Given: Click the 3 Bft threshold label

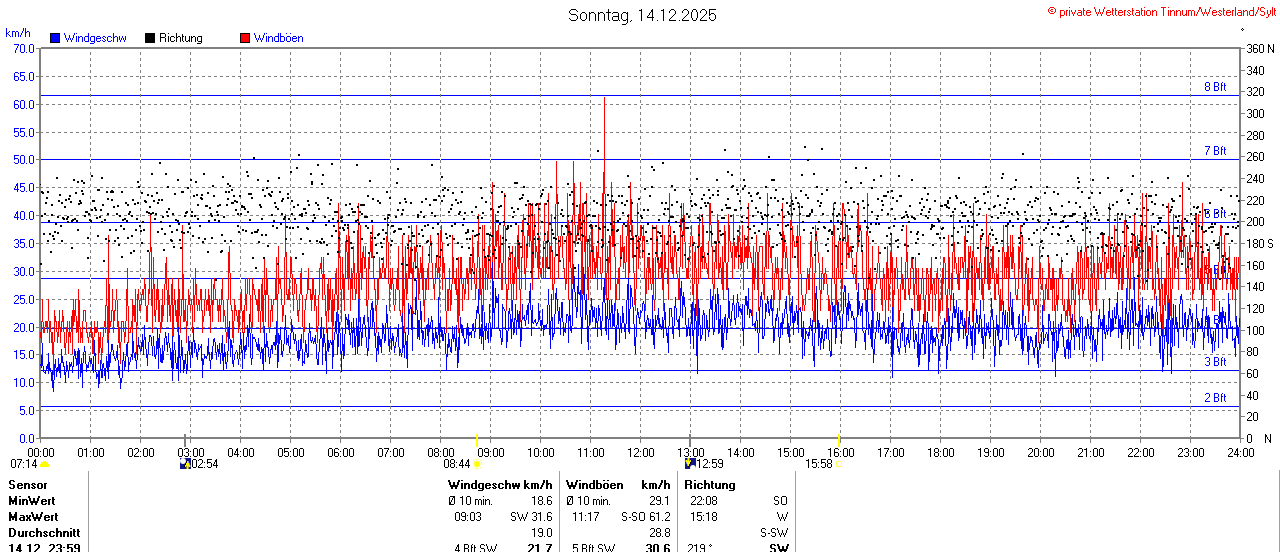Looking at the screenshot, I should 1215,362.
